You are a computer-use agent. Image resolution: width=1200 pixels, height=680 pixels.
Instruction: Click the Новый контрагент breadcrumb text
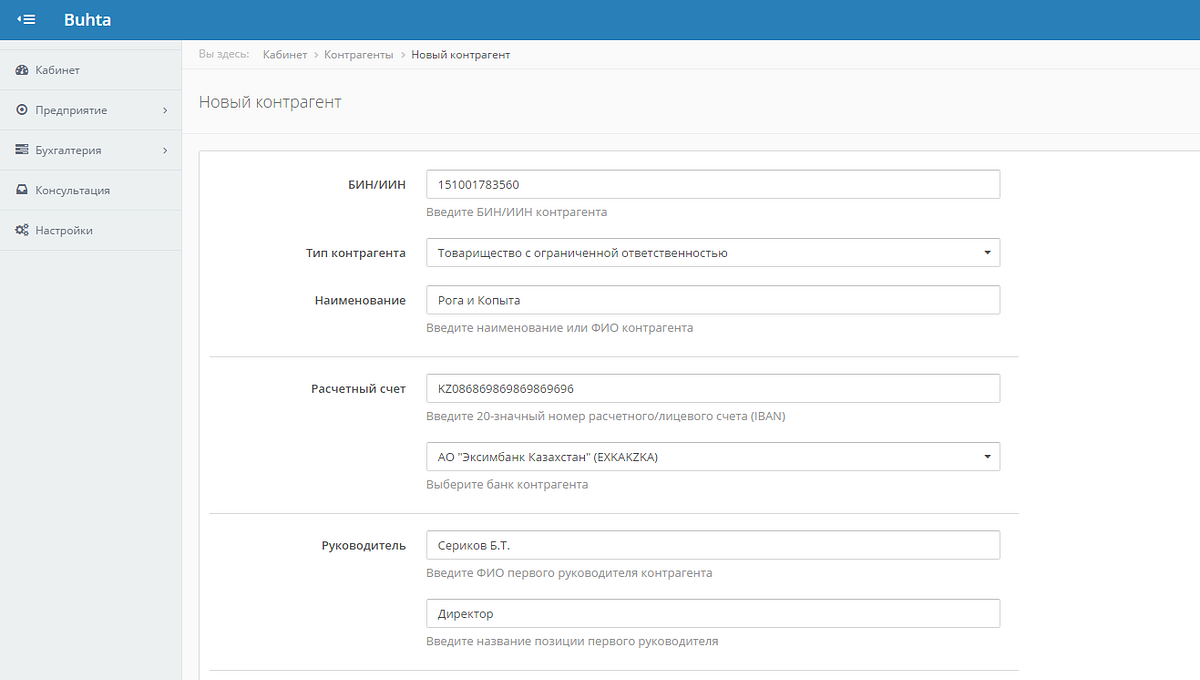461,54
